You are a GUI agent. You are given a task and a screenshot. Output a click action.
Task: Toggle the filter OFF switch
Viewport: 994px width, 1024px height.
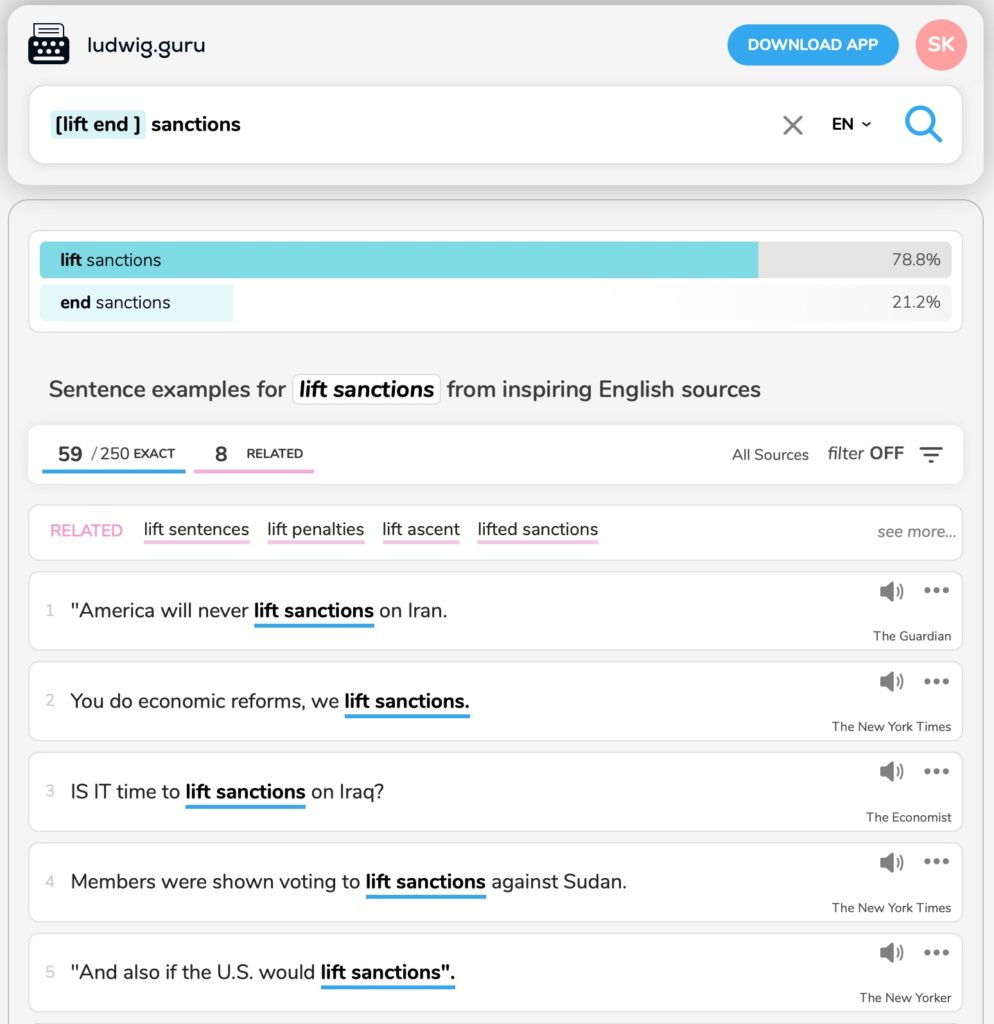[x=866, y=454]
